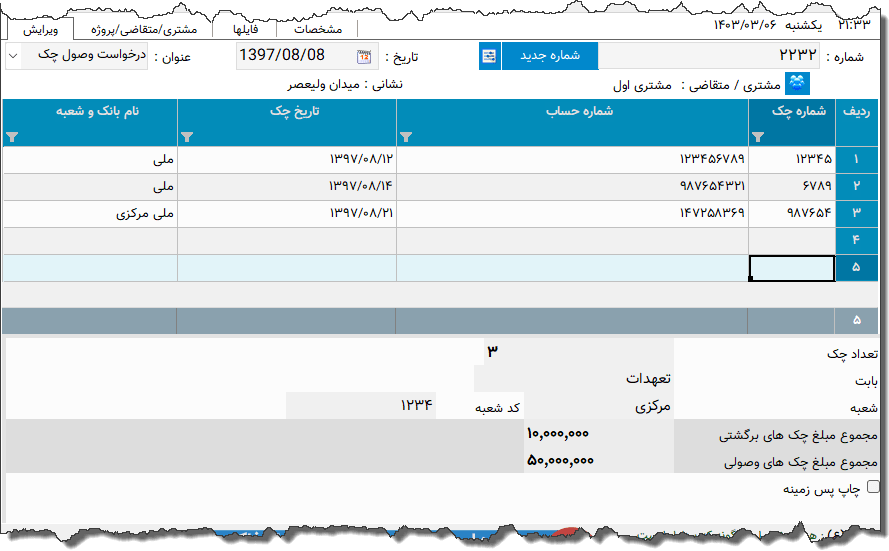The image size is (889, 551).
Task: Switch to the مشتری/متقاضی/پروژه tab
Action: [144, 29]
